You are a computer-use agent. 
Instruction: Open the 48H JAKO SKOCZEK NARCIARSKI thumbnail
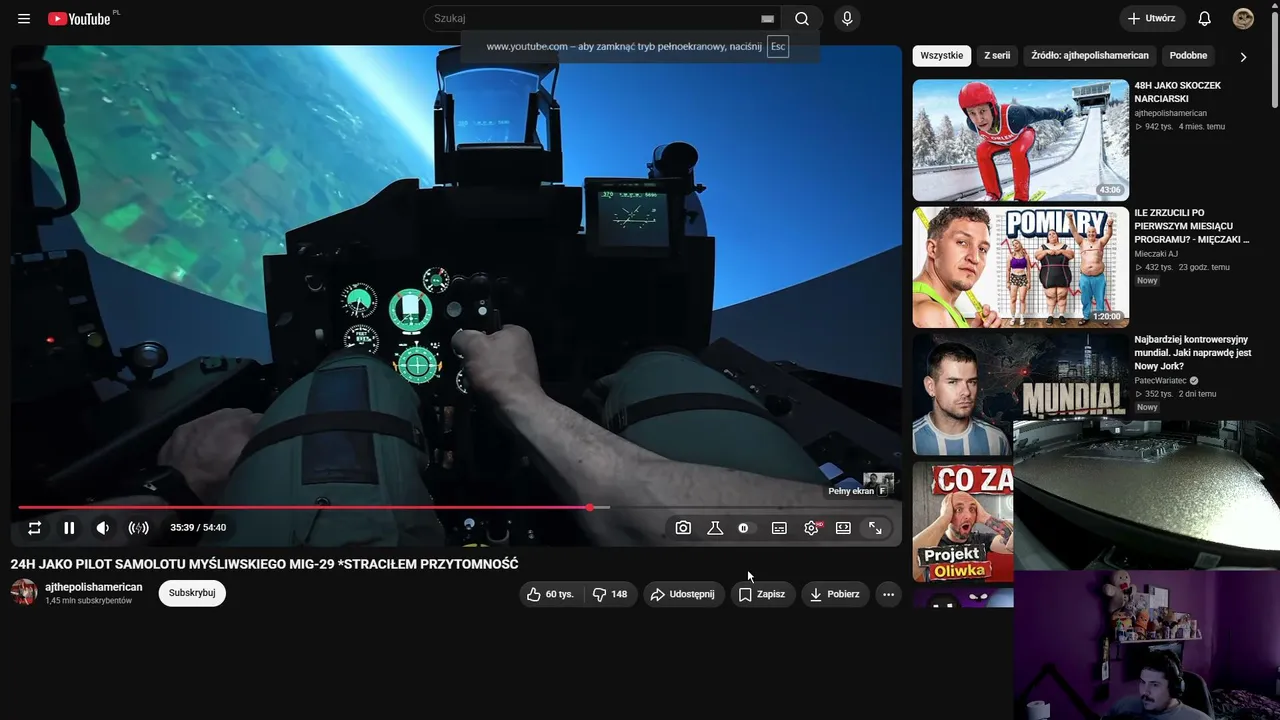coord(1021,140)
